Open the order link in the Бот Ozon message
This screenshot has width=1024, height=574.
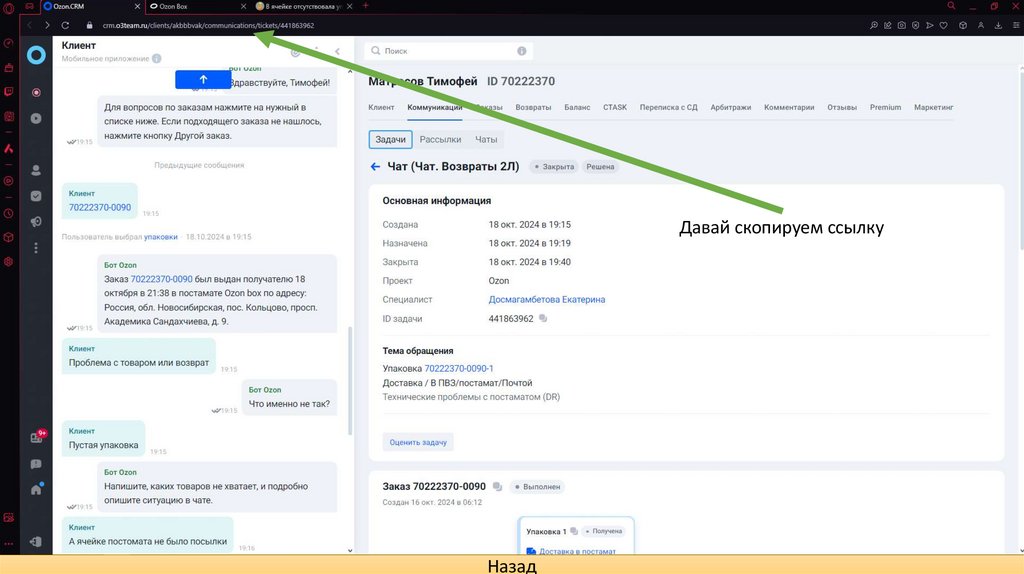161,279
